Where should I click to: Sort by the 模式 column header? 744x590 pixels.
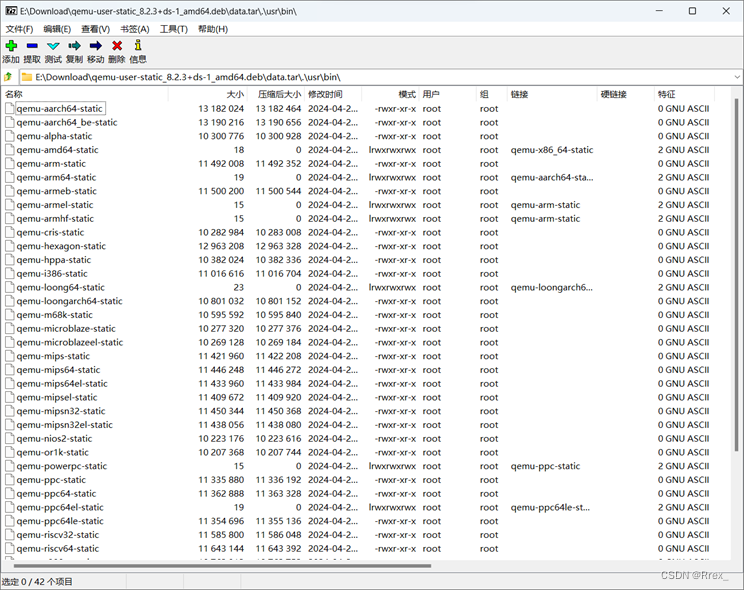(390, 94)
